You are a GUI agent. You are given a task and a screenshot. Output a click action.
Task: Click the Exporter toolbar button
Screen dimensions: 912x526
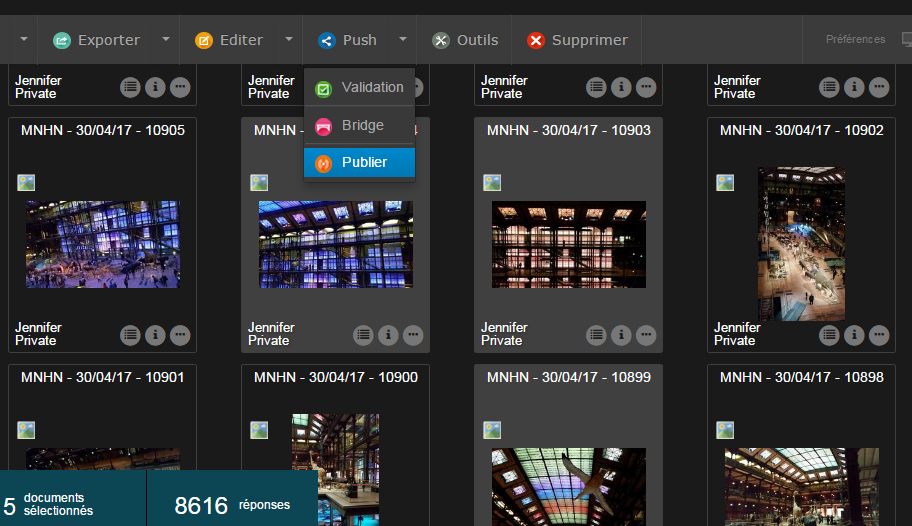pos(97,40)
